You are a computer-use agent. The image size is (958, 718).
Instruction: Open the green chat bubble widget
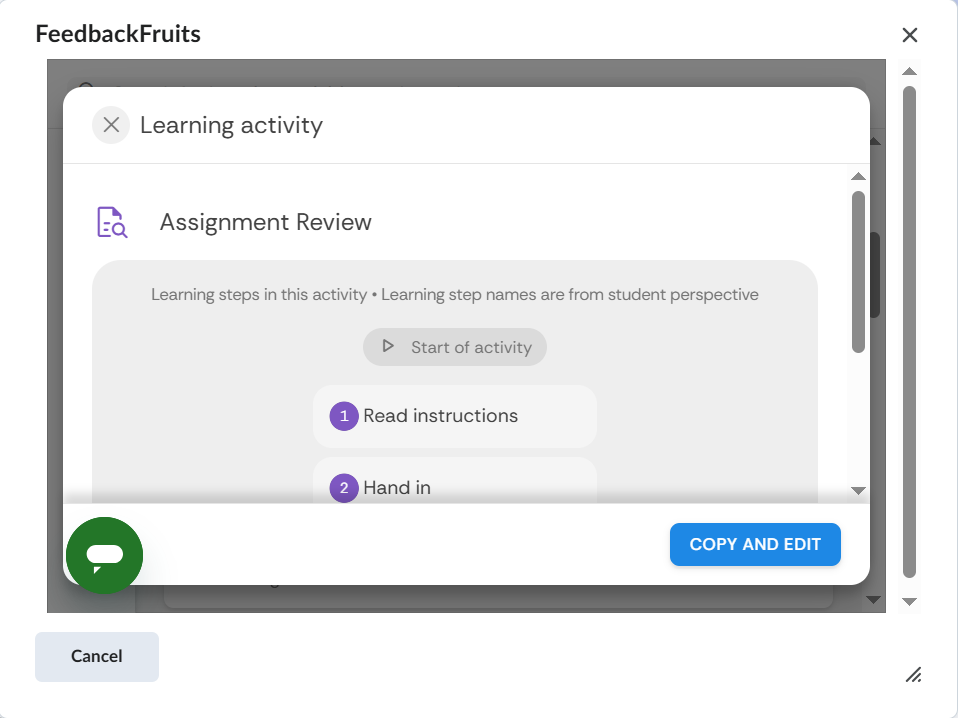click(105, 555)
